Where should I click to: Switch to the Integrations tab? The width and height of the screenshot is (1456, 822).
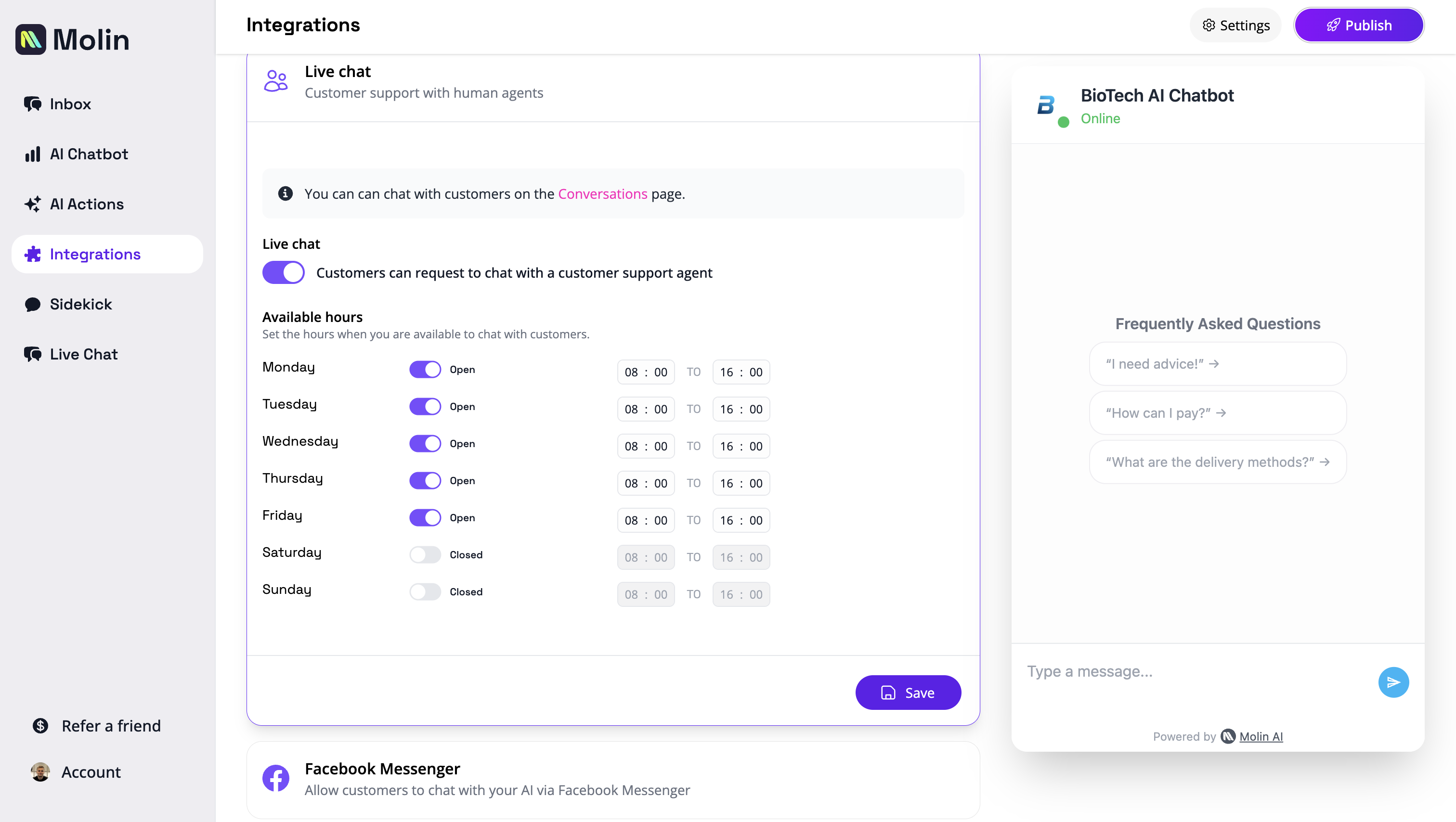(95, 254)
